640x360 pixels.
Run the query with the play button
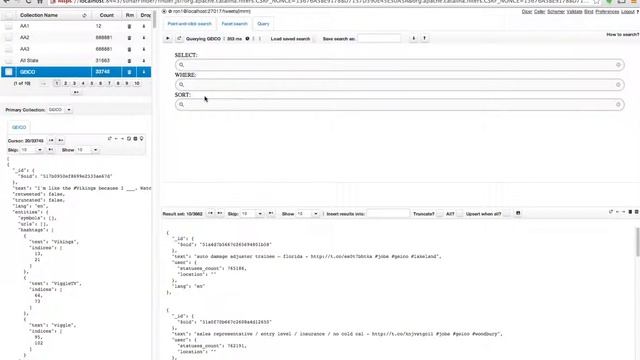(168, 38)
